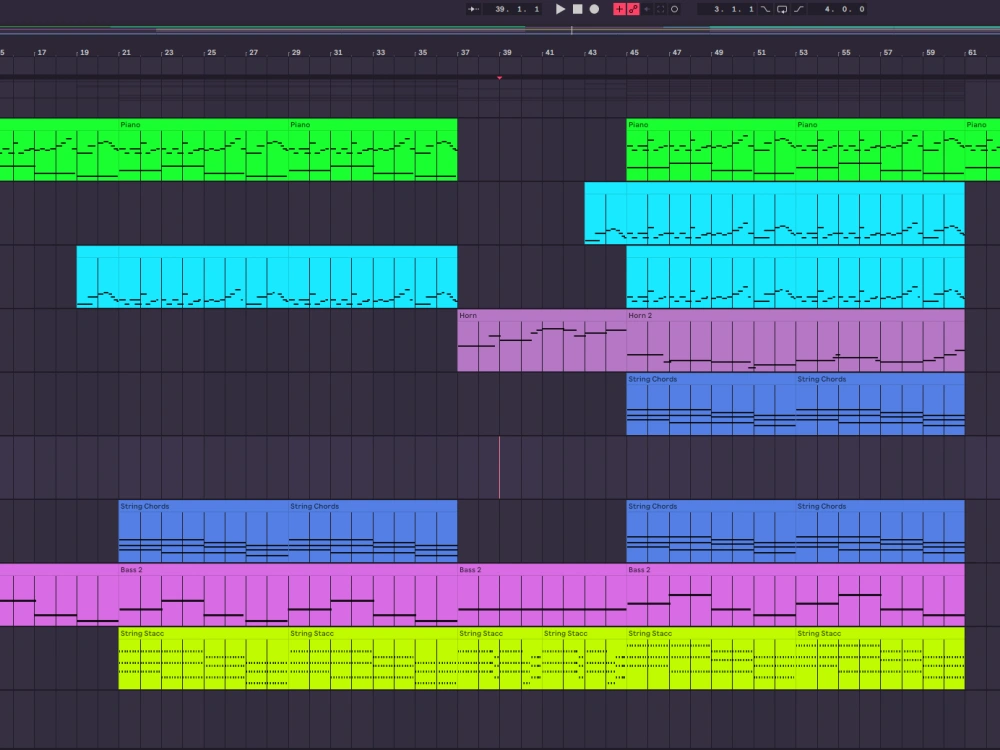
Task: Select String Chords clip starting at bar 21
Action: (x=203, y=531)
